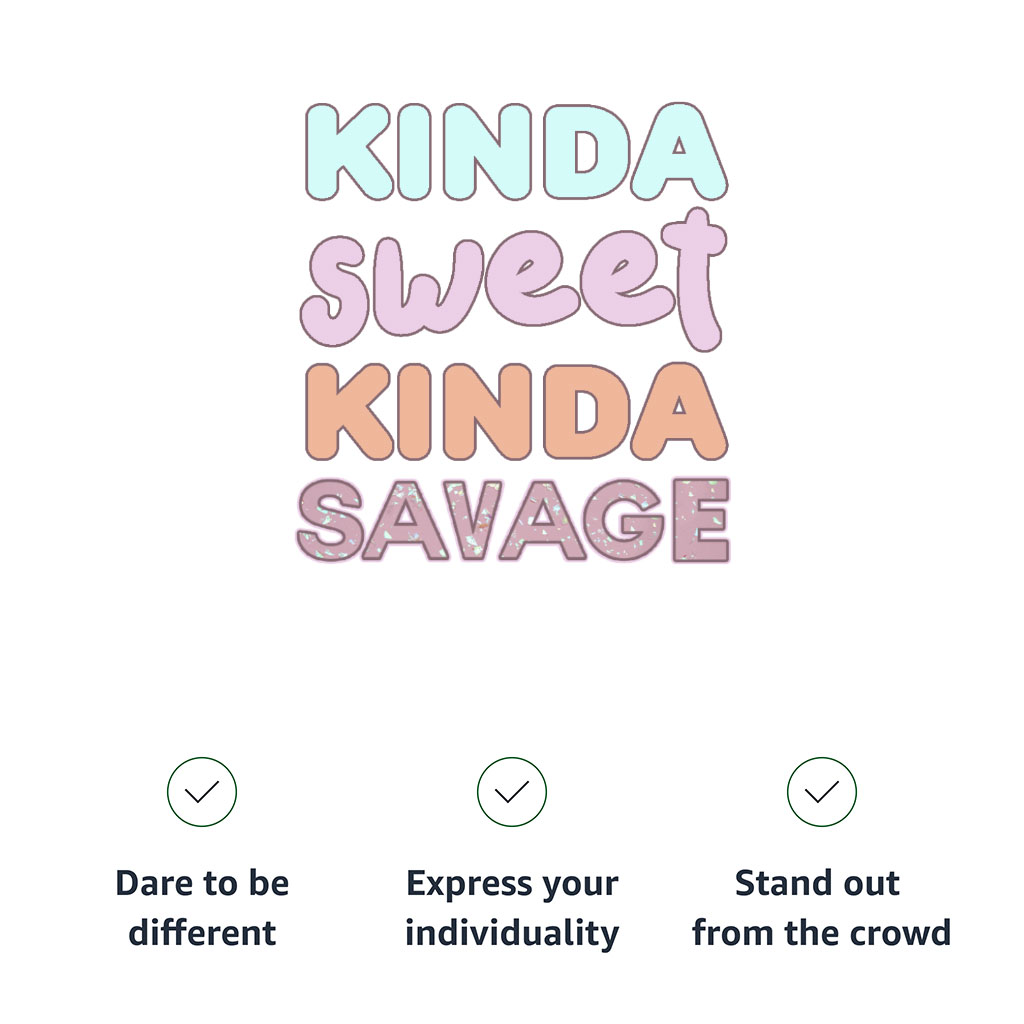This screenshot has width=1024, height=1024.
Task: Select the letter s in "sweet"
Action: point(340,291)
